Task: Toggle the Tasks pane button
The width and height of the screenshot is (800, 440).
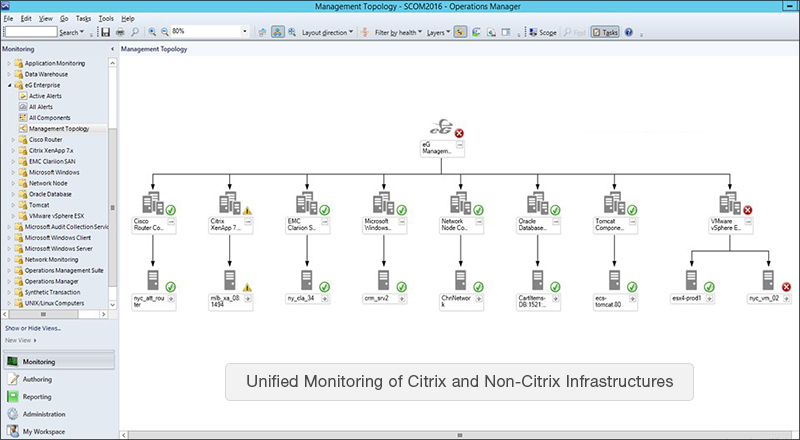Action: (605, 32)
